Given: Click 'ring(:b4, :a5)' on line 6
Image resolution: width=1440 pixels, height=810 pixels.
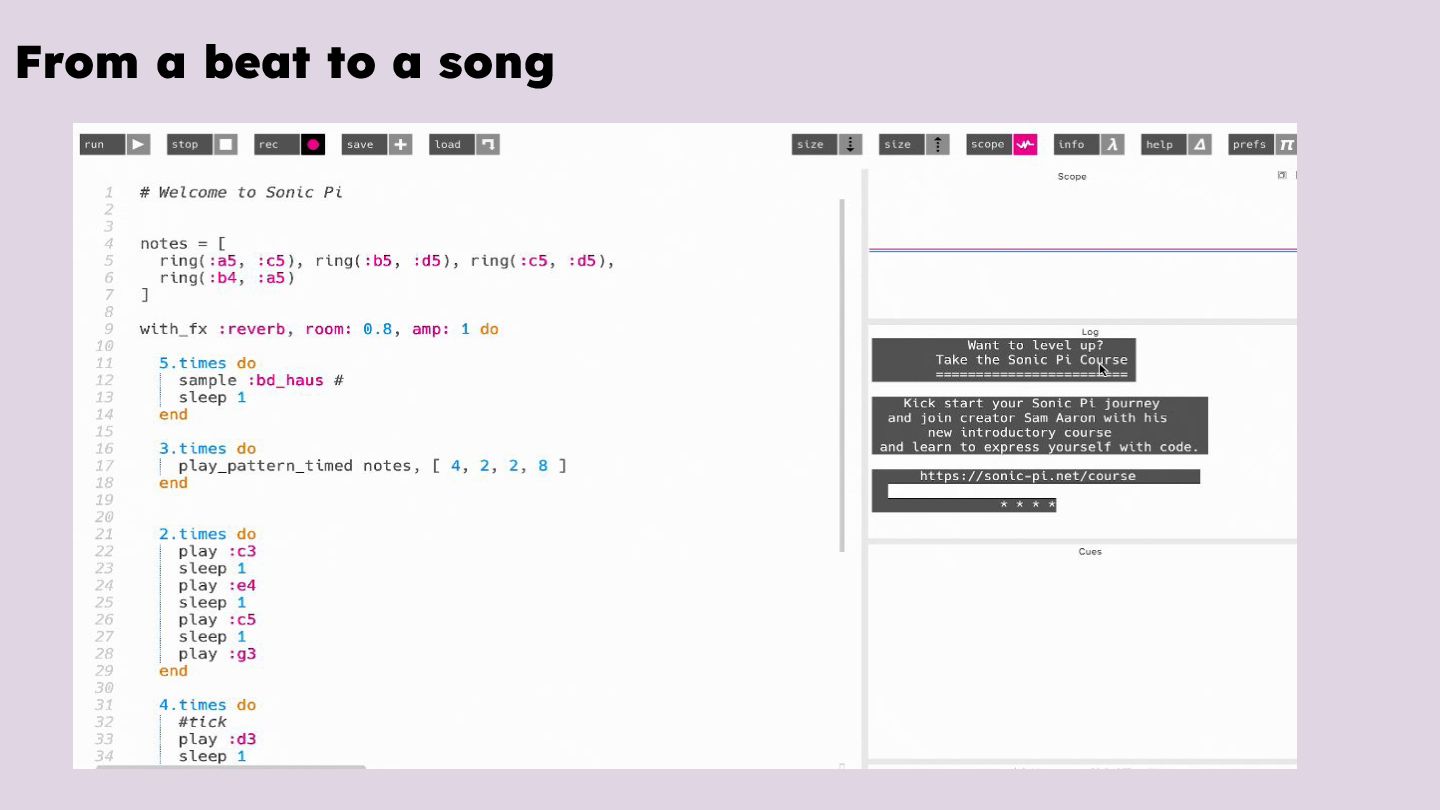Looking at the screenshot, I should tap(227, 277).
